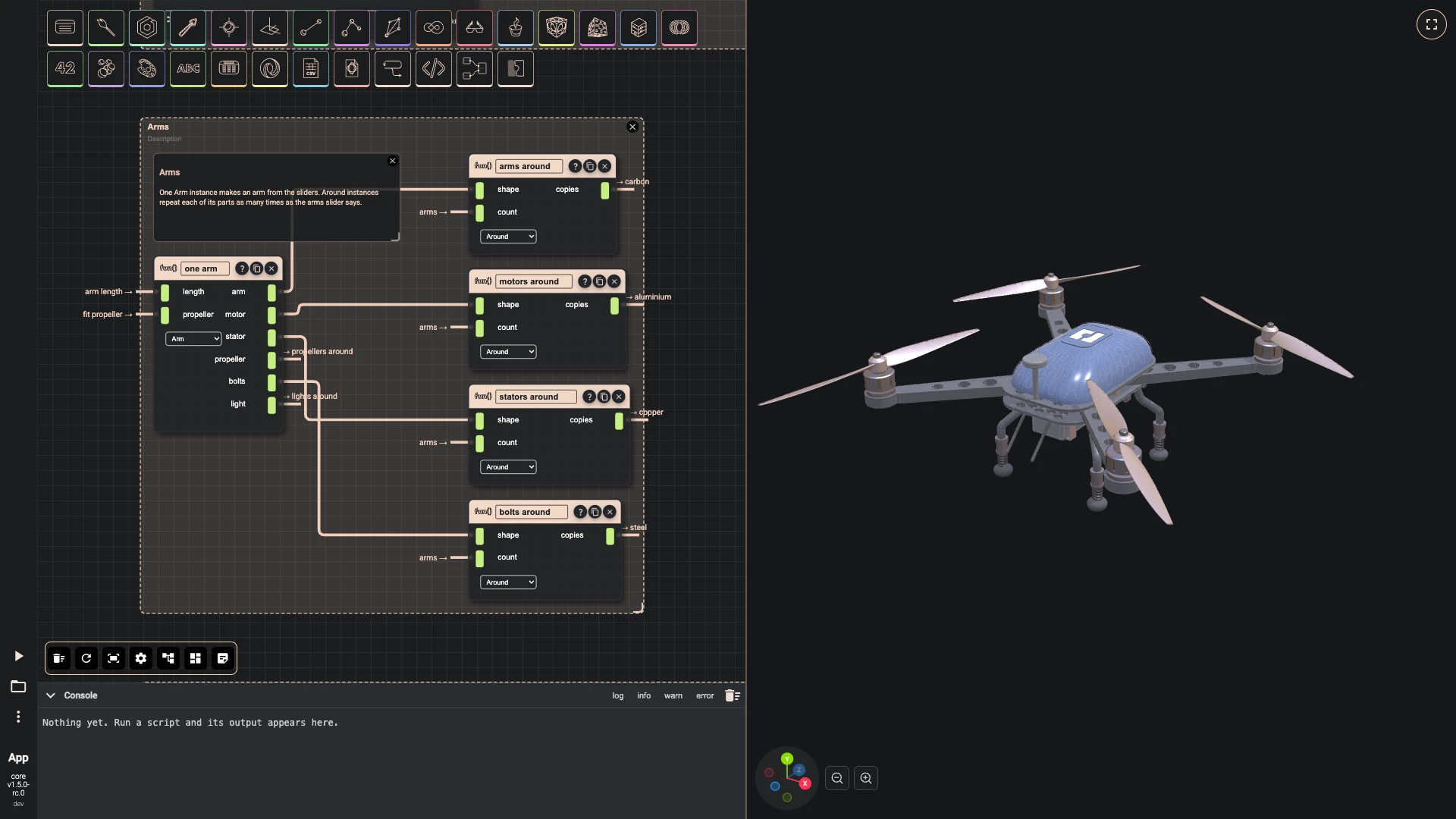Zoom out in the 3D viewport
This screenshot has width=1456, height=819.
point(837,778)
